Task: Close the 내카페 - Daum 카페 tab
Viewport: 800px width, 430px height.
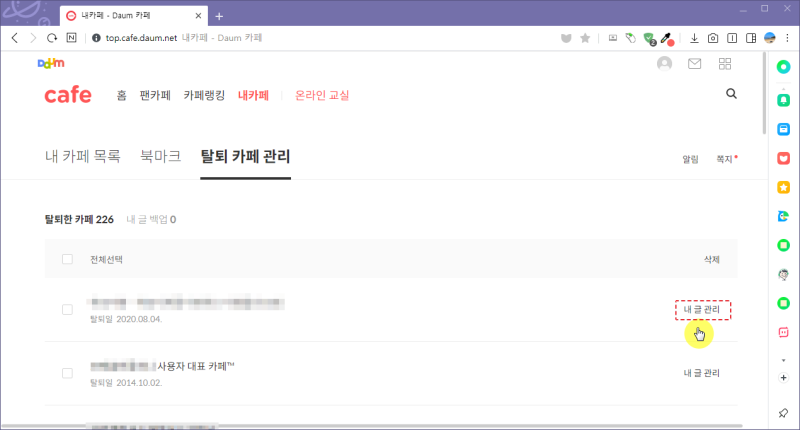Action: pos(198,16)
